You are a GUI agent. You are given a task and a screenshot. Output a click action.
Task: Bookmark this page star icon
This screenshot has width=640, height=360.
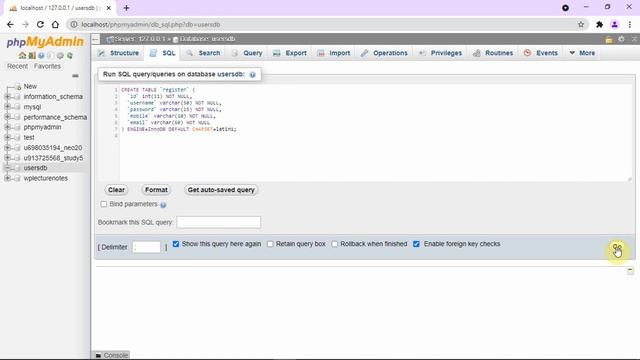tap(581, 24)
